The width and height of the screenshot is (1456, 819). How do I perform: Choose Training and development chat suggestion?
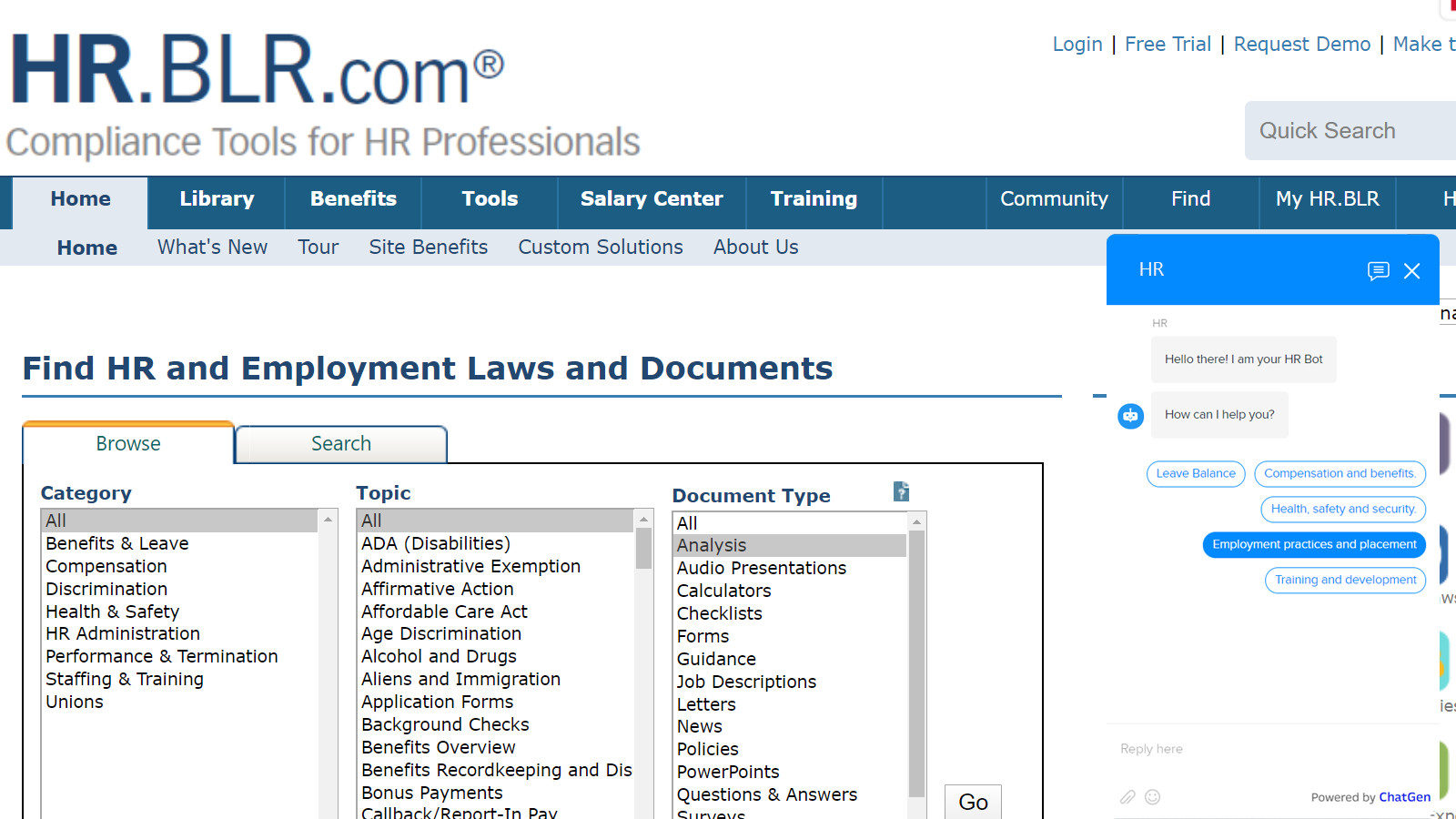1345,580
